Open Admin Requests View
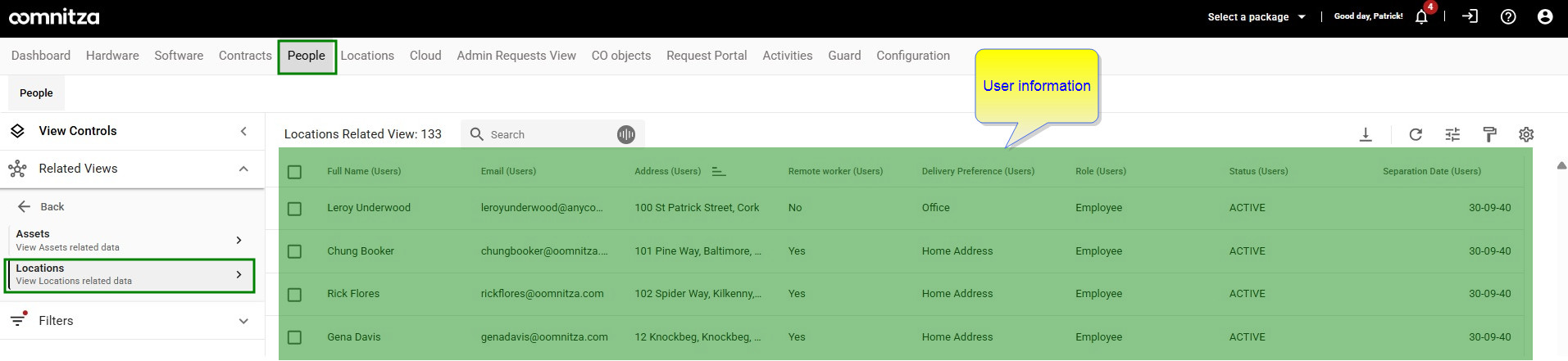 tap(516, 56)
